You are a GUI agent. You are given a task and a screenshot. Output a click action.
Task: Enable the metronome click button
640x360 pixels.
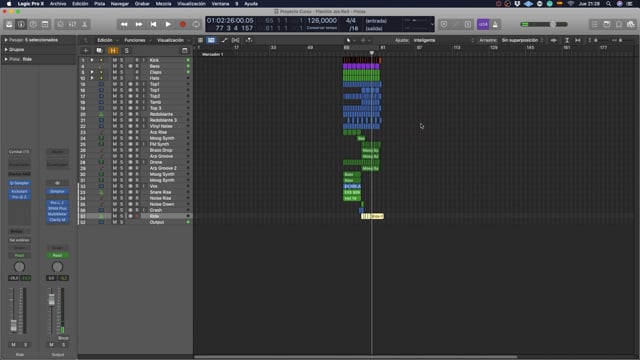click(495, 24)
